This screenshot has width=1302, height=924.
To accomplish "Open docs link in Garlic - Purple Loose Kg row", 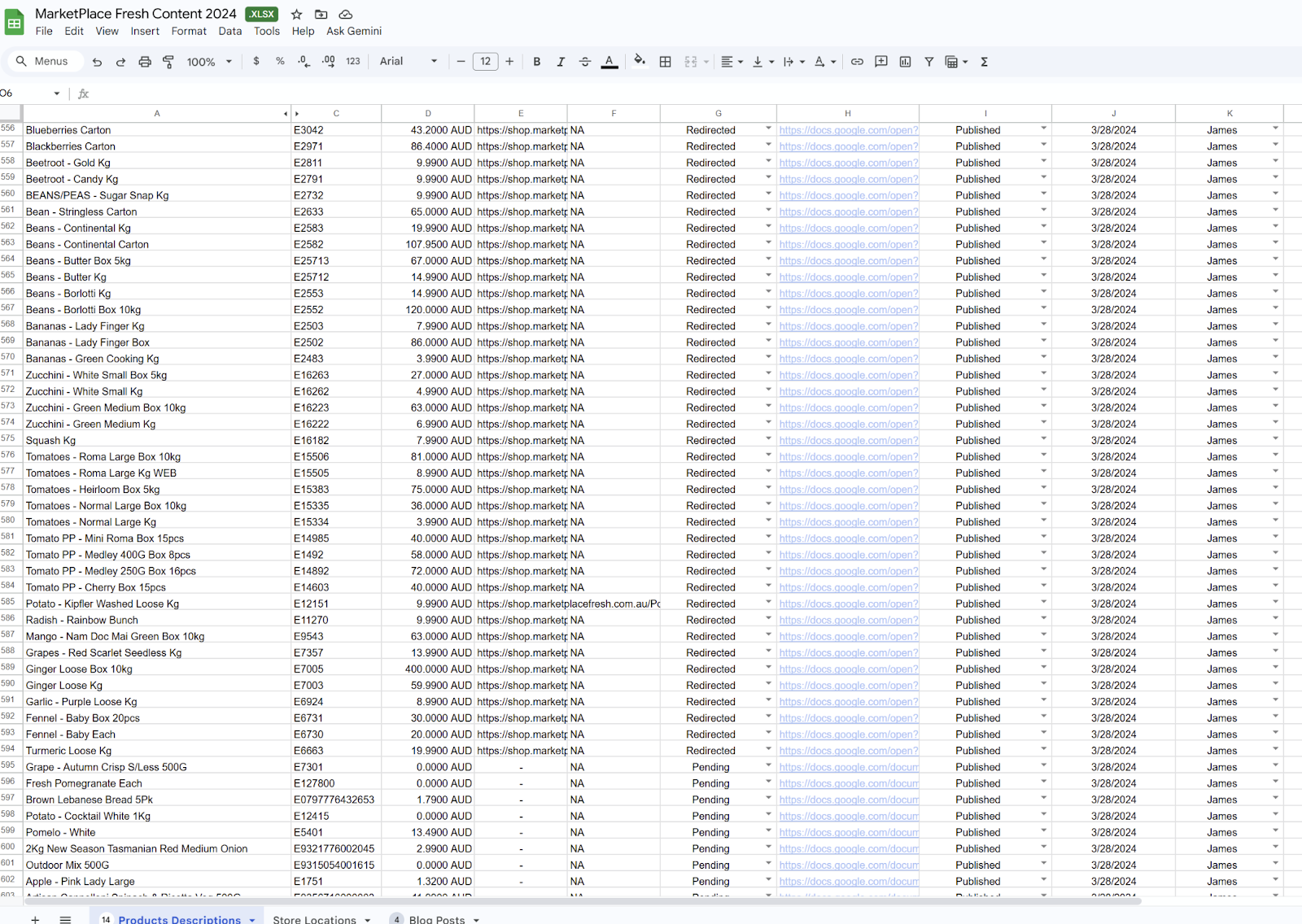I will click(848, 701).
